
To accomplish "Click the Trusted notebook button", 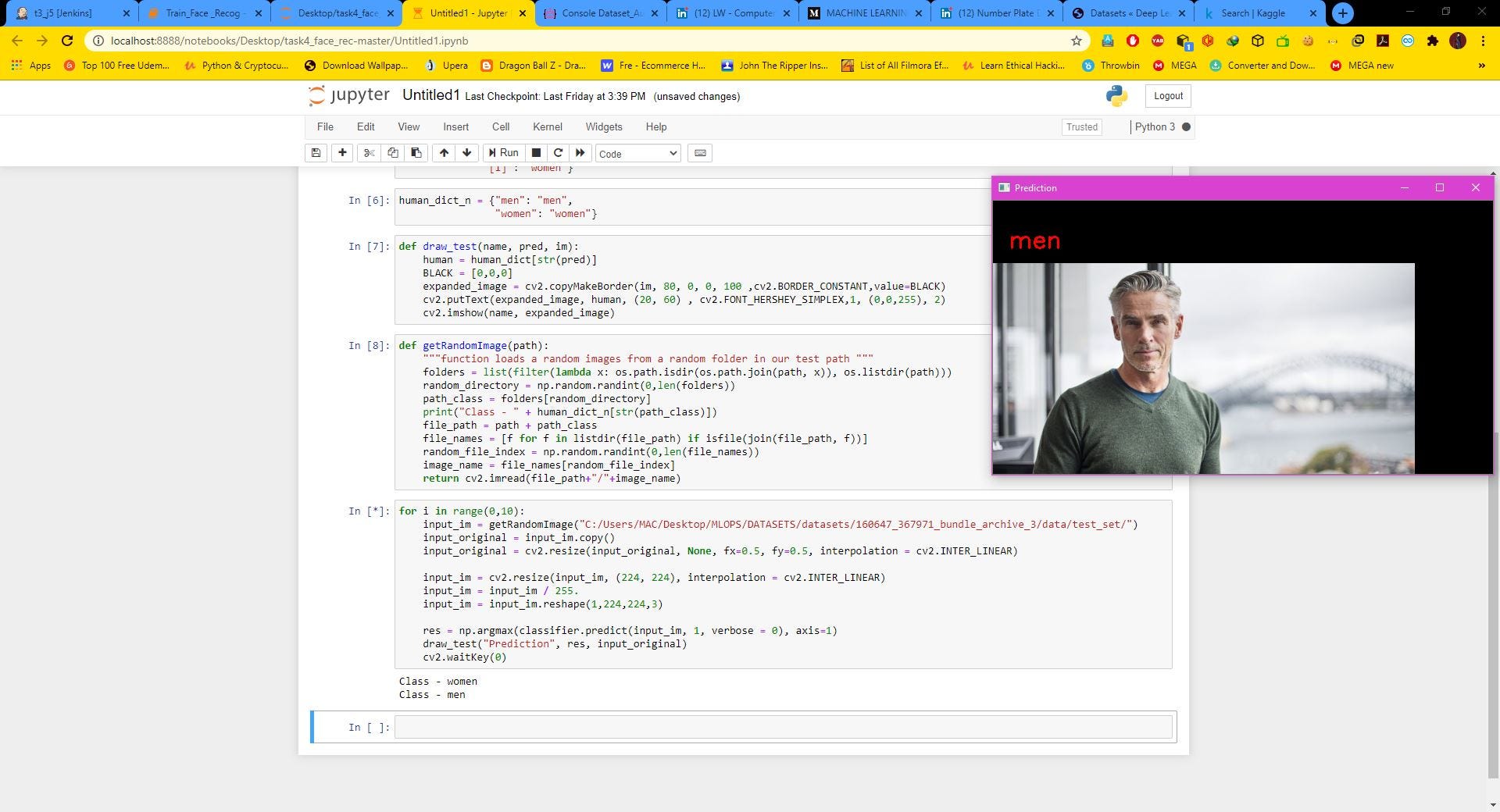I will [x=1082, y=127].
